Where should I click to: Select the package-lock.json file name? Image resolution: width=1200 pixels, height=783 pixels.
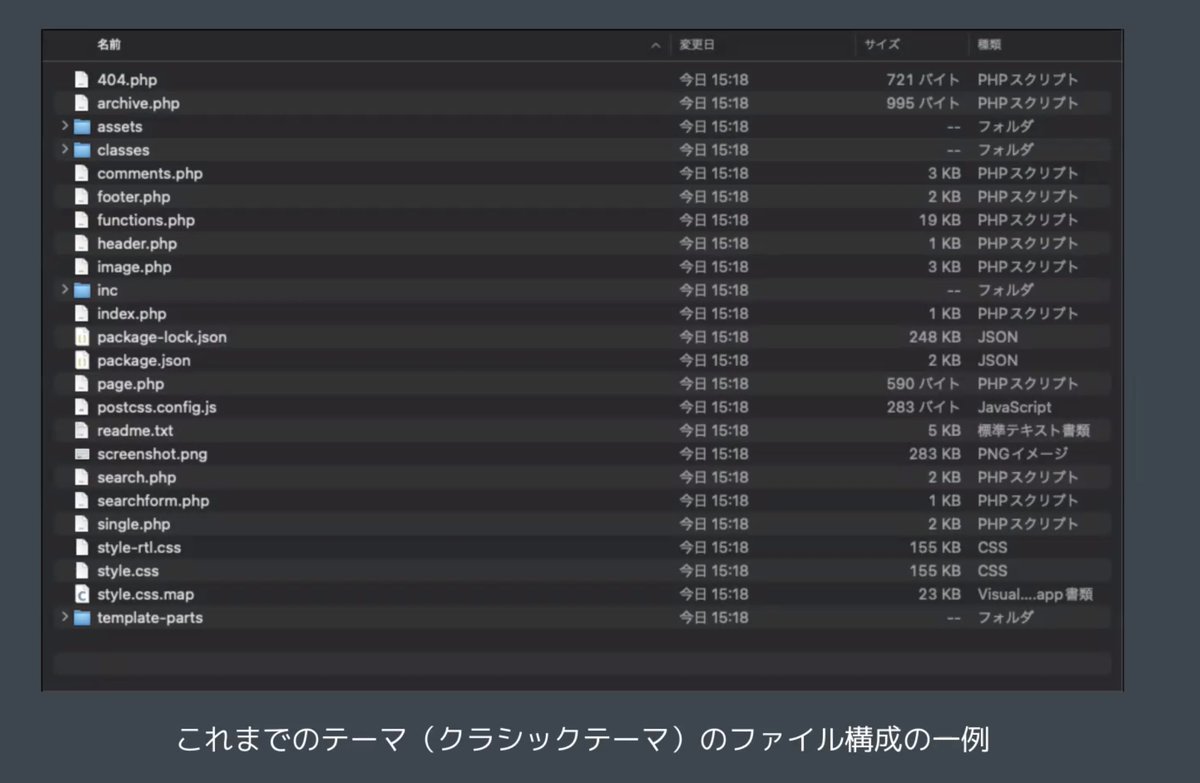162,337
